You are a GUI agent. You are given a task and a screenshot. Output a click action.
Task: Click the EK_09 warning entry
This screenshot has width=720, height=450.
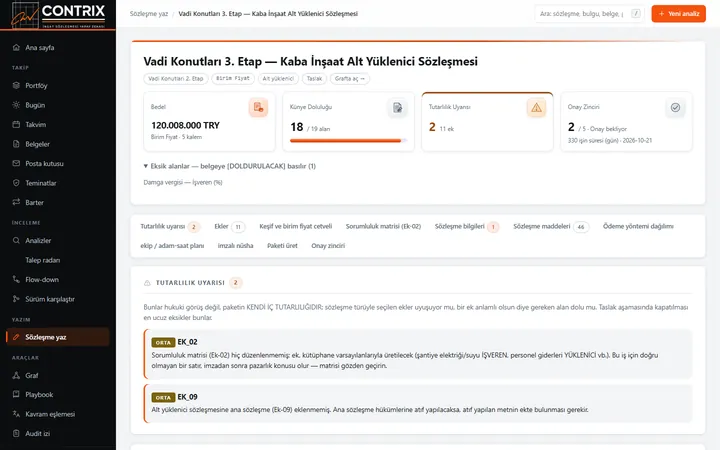(418, 403)
